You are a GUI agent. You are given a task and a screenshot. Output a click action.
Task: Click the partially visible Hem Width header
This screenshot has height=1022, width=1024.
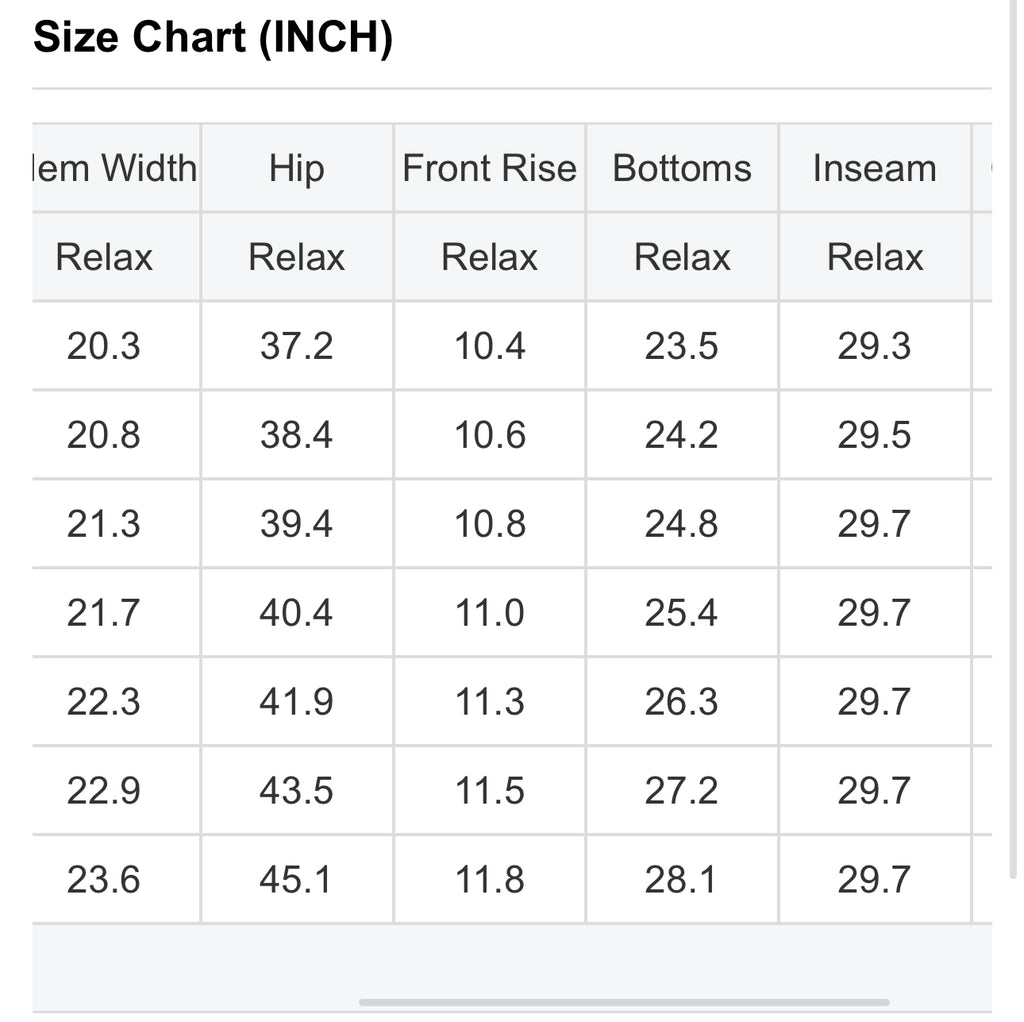pos(115,168)
